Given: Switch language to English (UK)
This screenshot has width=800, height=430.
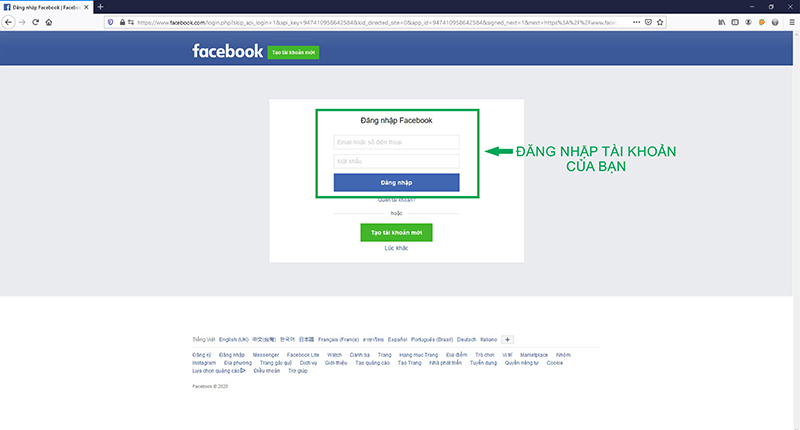Looking at the screenshot, I should click(234, 340).
